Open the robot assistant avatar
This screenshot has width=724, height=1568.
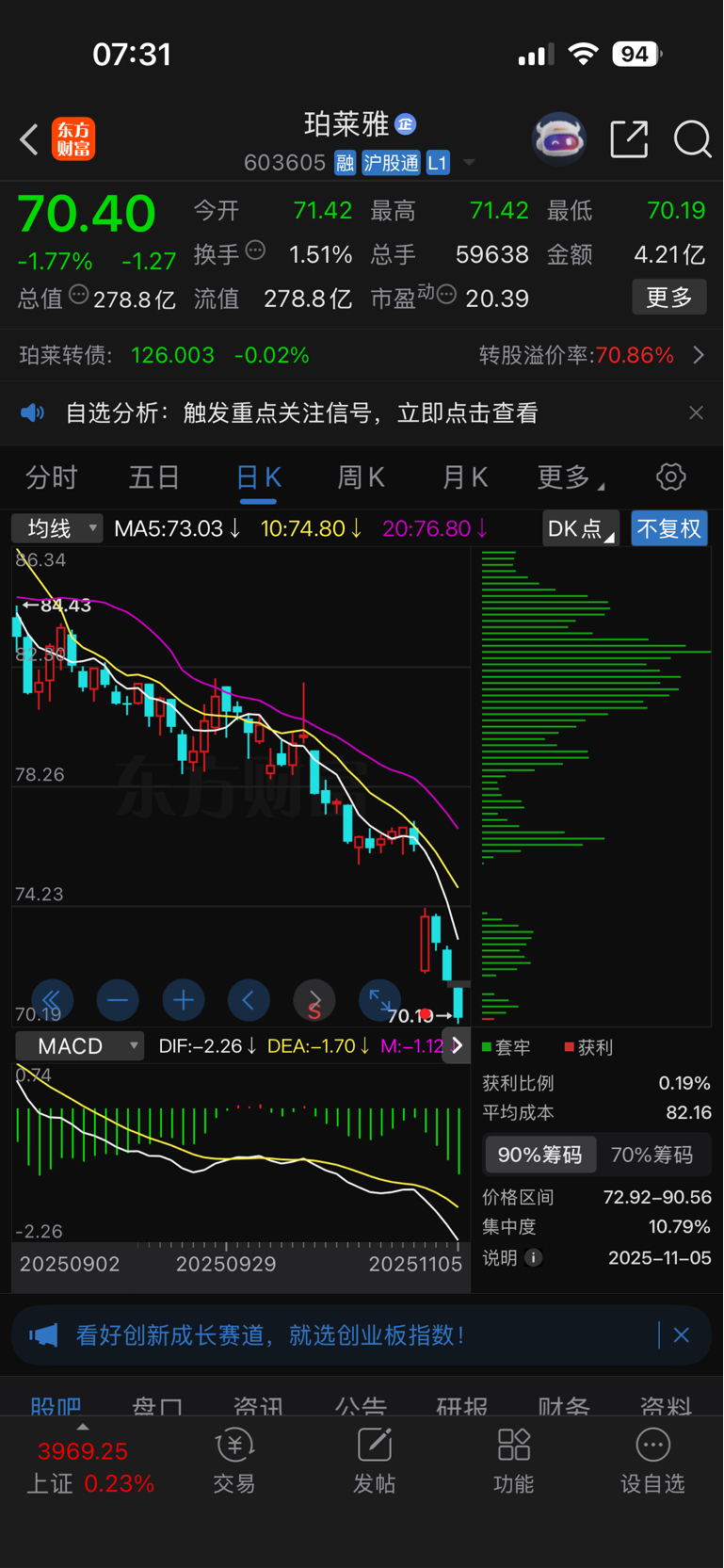[559, 139]
